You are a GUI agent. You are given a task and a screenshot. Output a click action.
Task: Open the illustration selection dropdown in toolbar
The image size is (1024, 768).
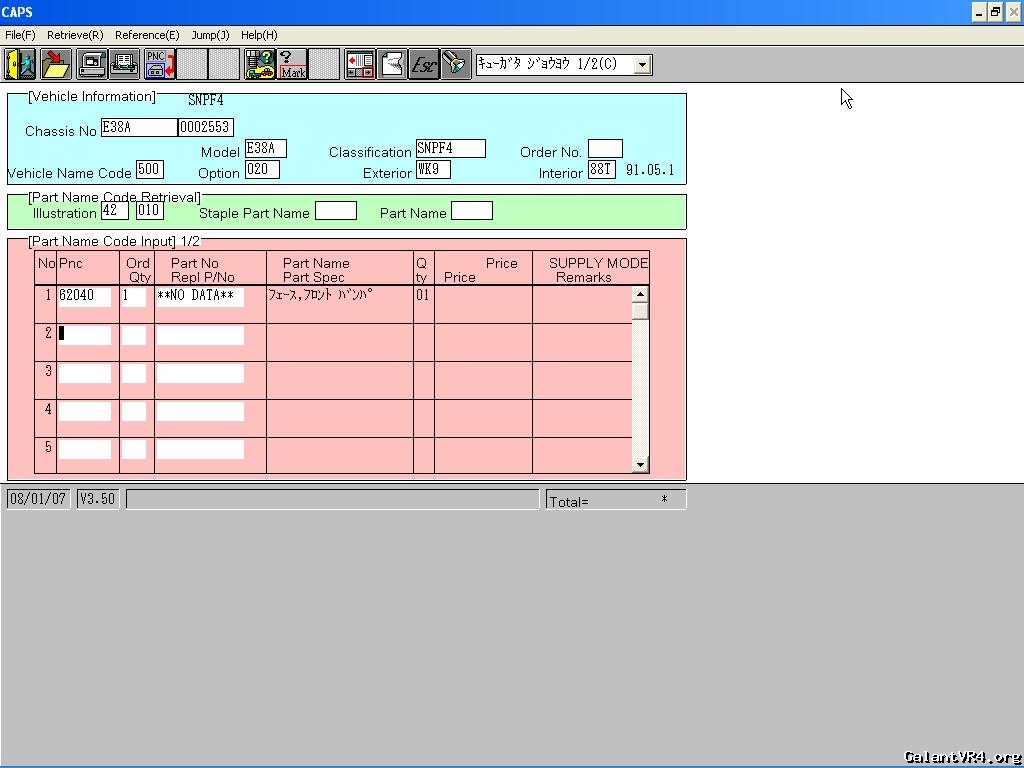coord(643,65)
